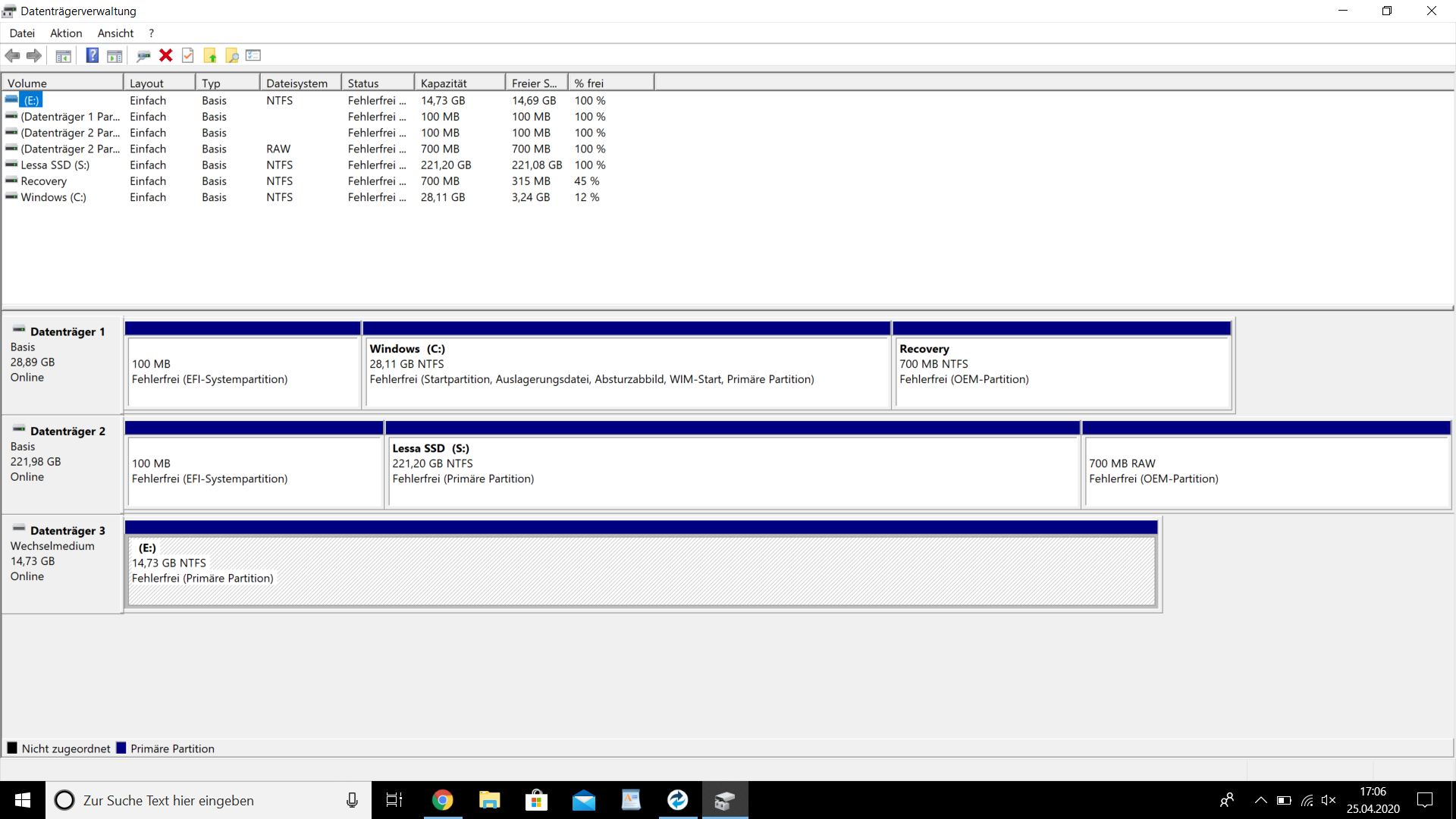Image resolution: width=1456 pixels, height=819 pixels.
Task: Click the back navigation arrow icon
Action: coord(14,55)
